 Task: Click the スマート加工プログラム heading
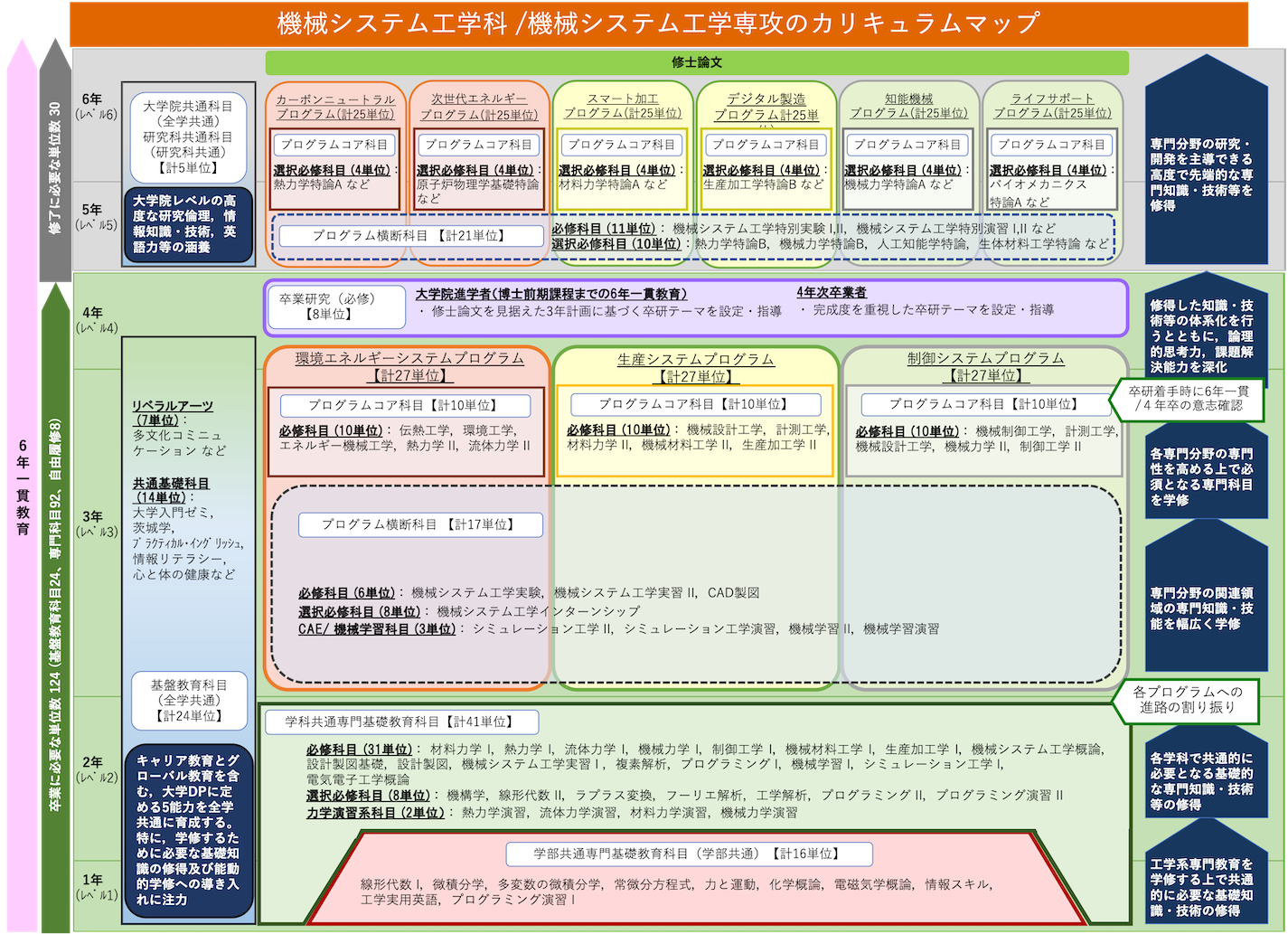(622, 106)
